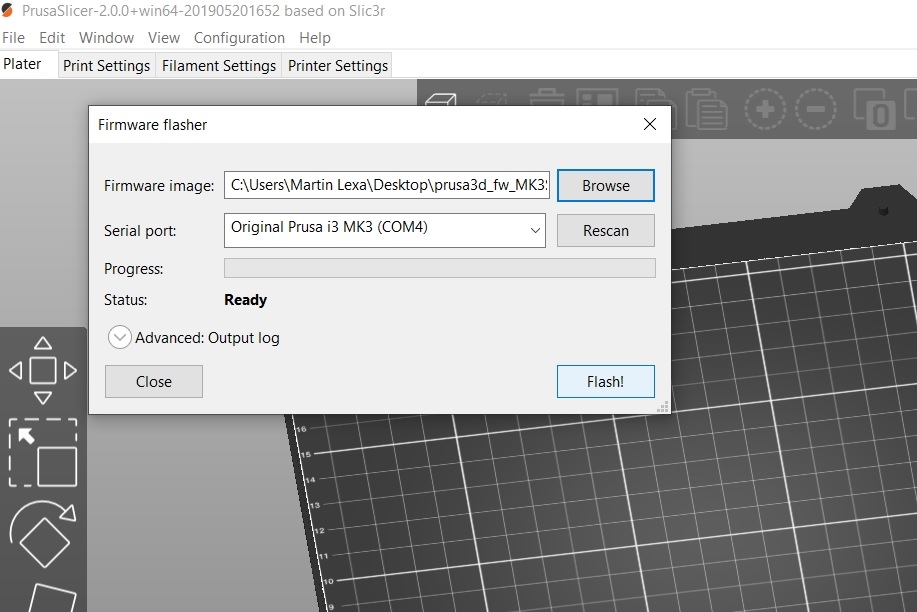Click the Firmware image path field
This screenshot has width=917, height=612.
pyautogui.click(x=387, y=185)
